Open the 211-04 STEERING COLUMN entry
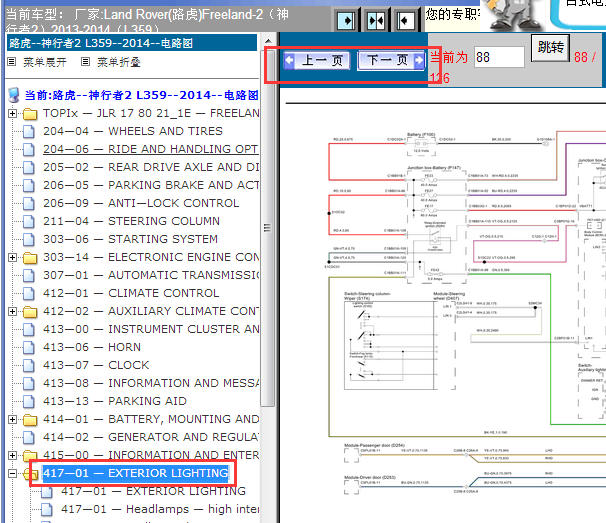The height and width of the screenshot is (523, 606). (131, 221)
